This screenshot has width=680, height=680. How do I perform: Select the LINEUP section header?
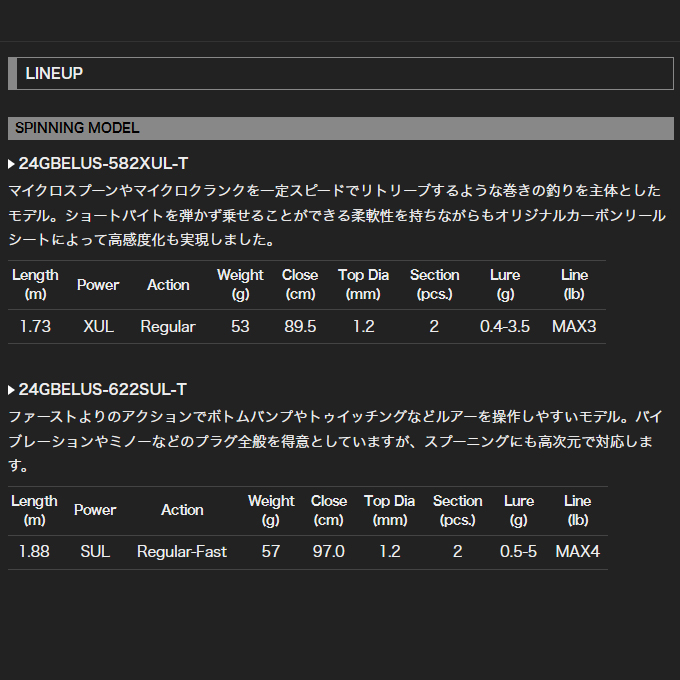click(340, 73)
